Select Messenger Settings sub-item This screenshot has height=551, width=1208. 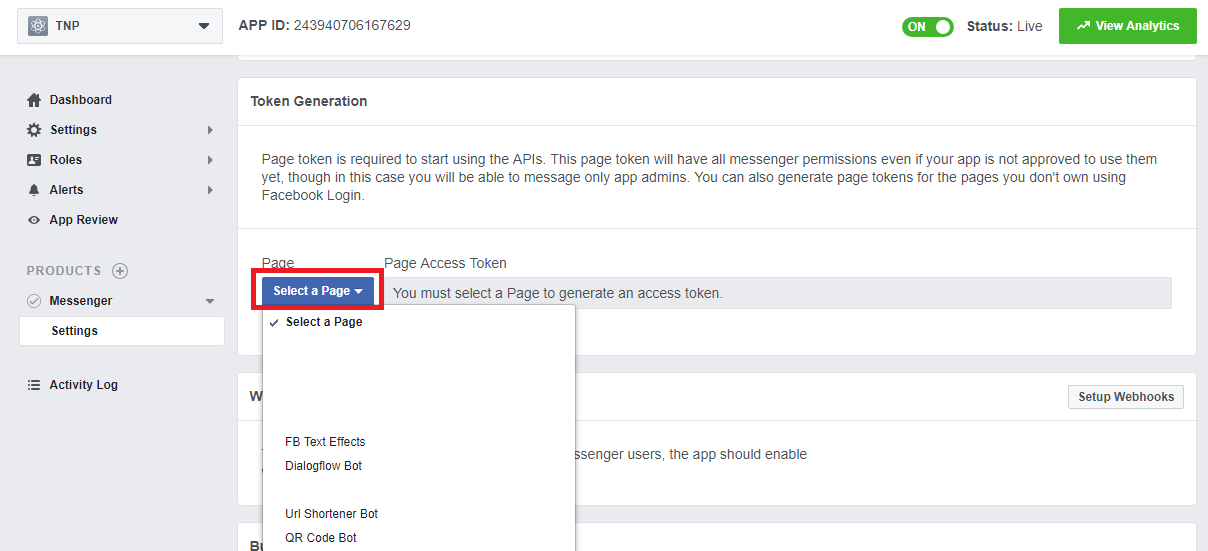[x=122, y=331]
